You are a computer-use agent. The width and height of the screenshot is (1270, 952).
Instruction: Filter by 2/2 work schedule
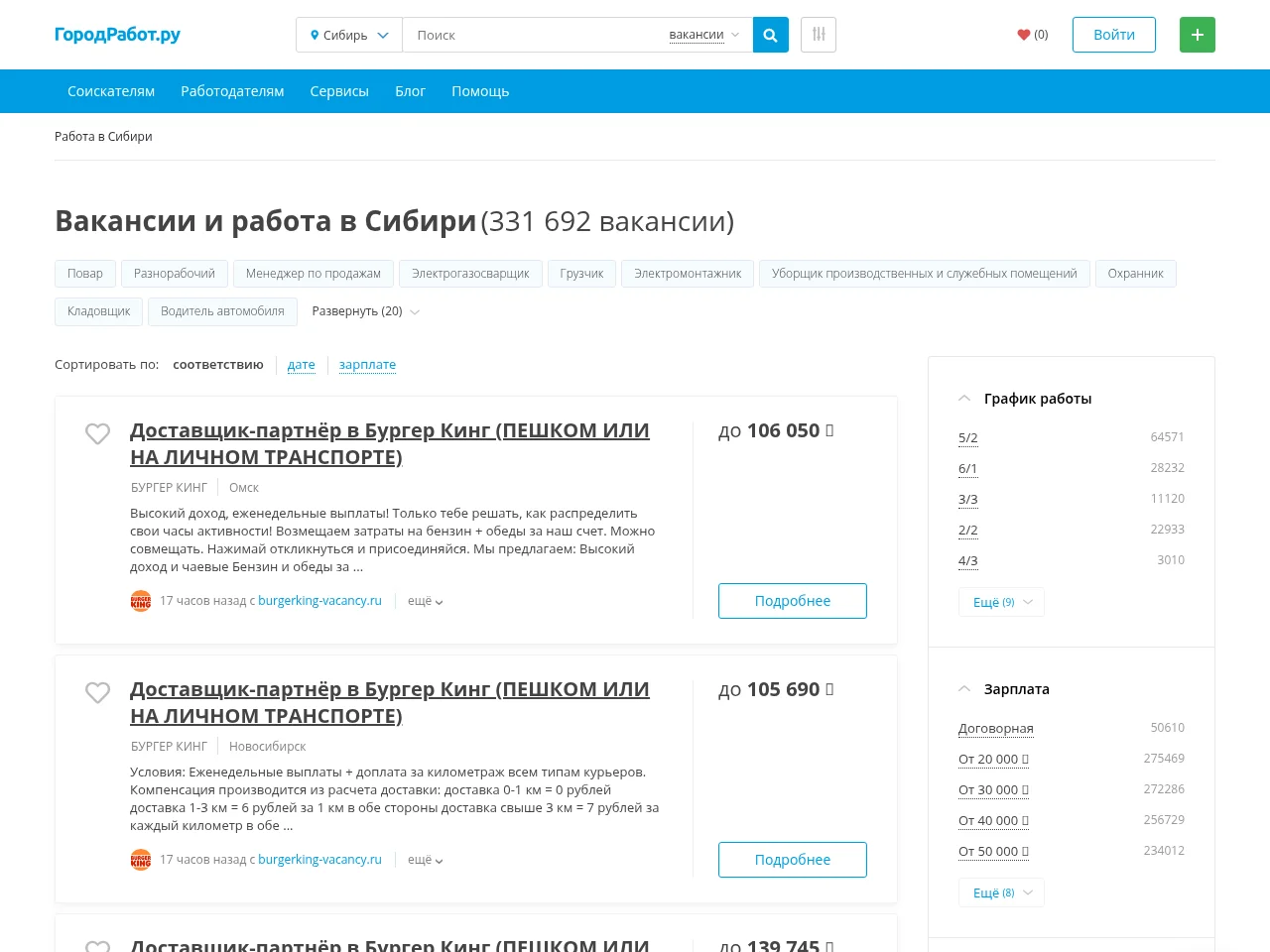[x=968, y=530]
